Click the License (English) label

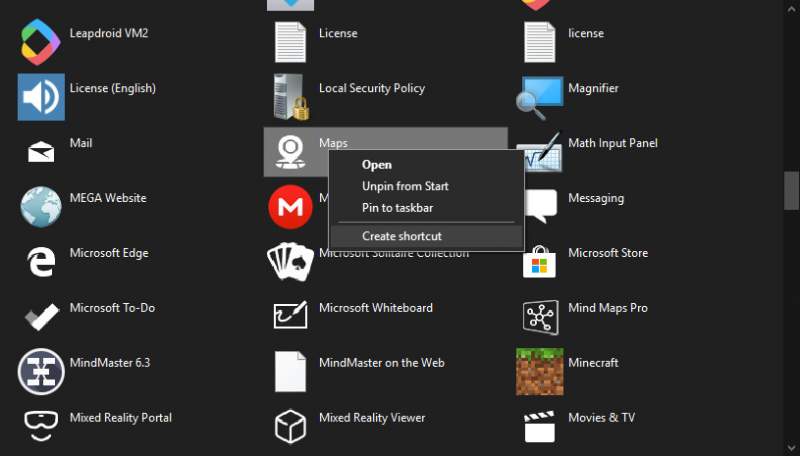[113, 88]
